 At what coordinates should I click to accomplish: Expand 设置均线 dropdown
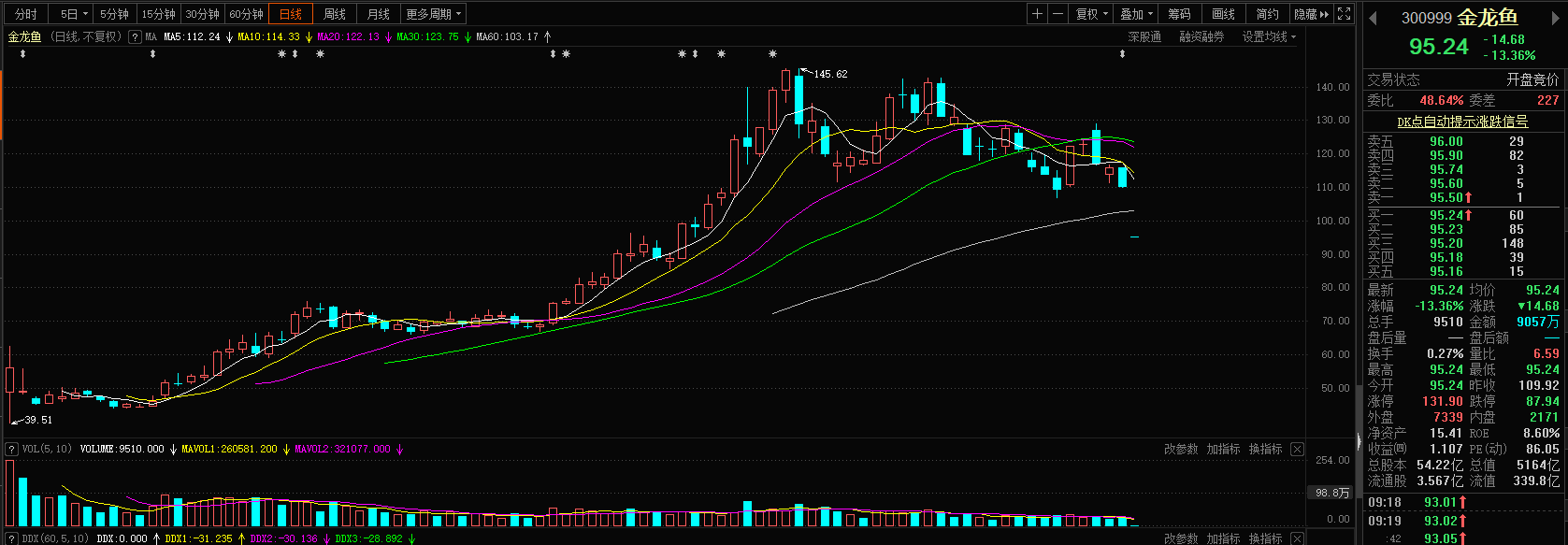tap(1270, 36)
